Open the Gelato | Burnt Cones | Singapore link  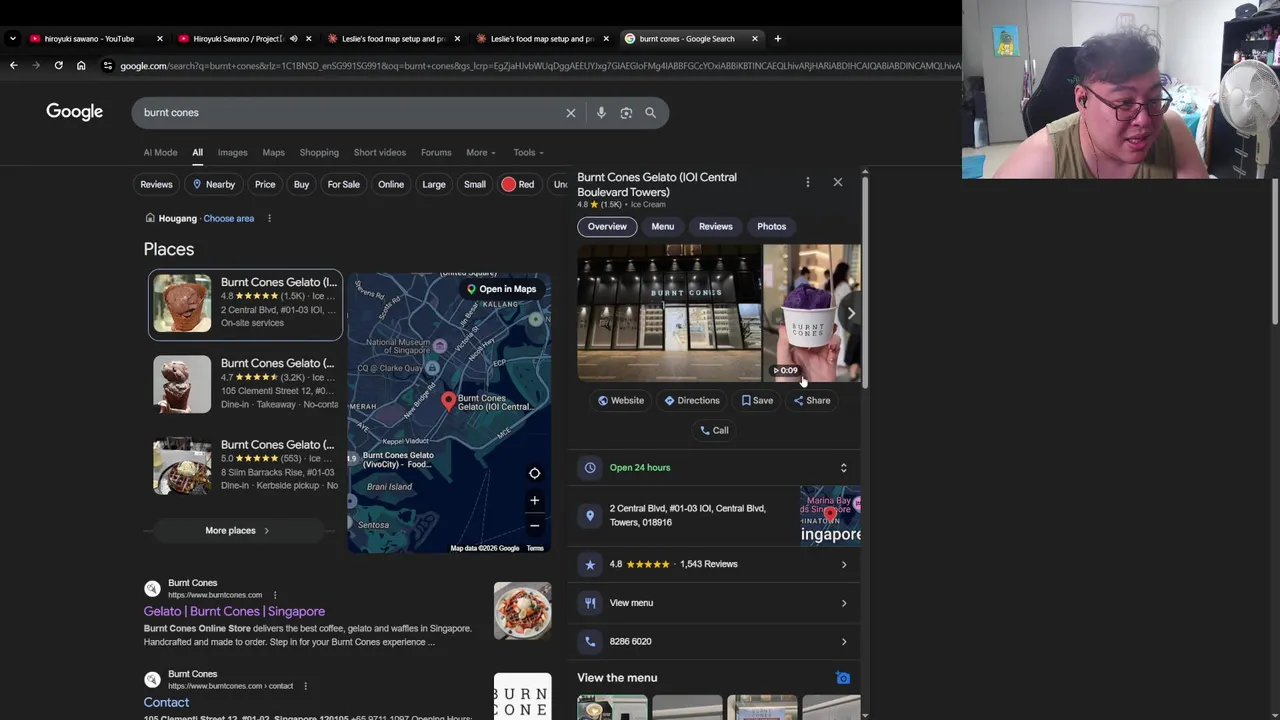[x=234, y=611]
